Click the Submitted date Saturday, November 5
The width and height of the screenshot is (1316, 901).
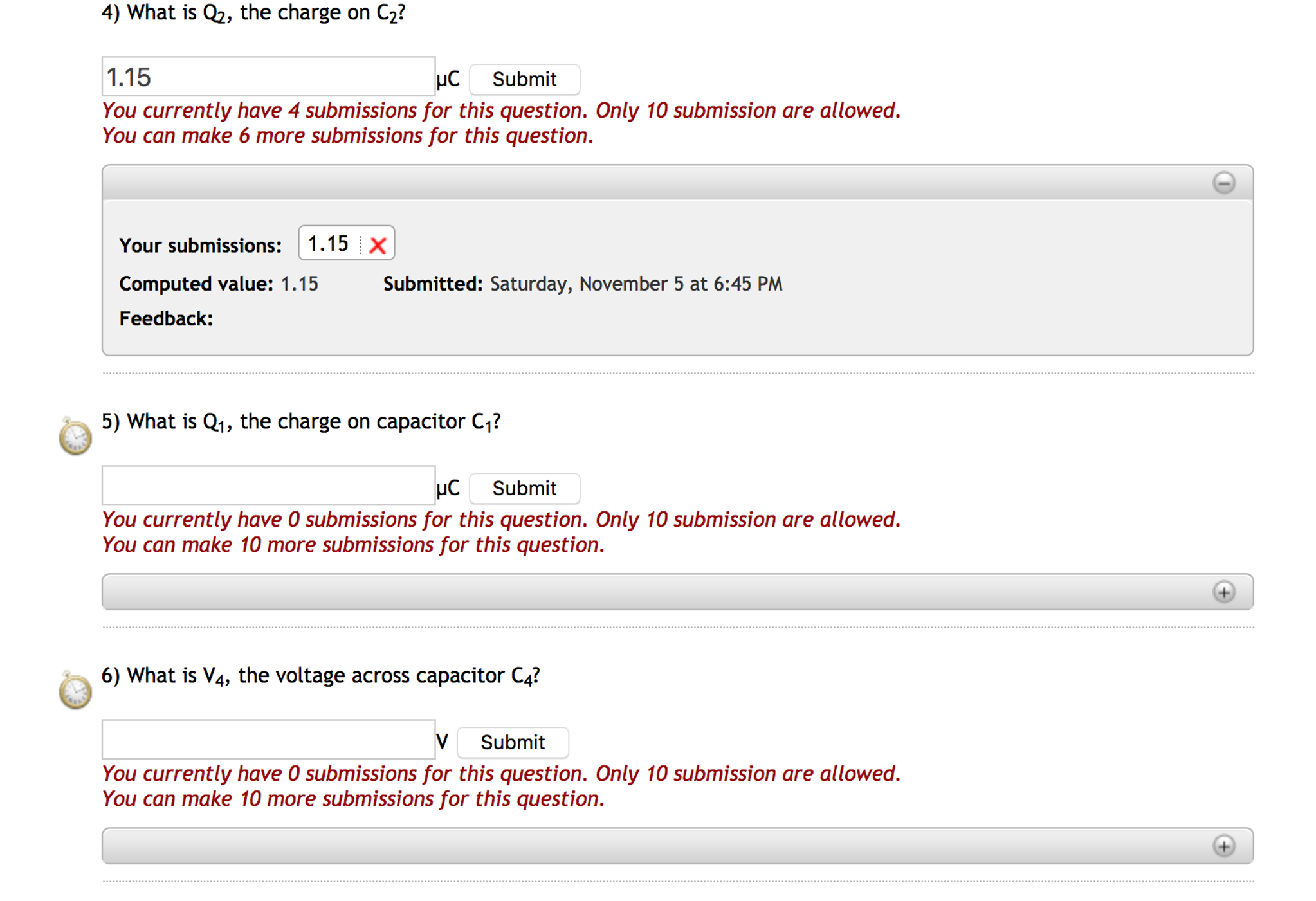[582, 284]
